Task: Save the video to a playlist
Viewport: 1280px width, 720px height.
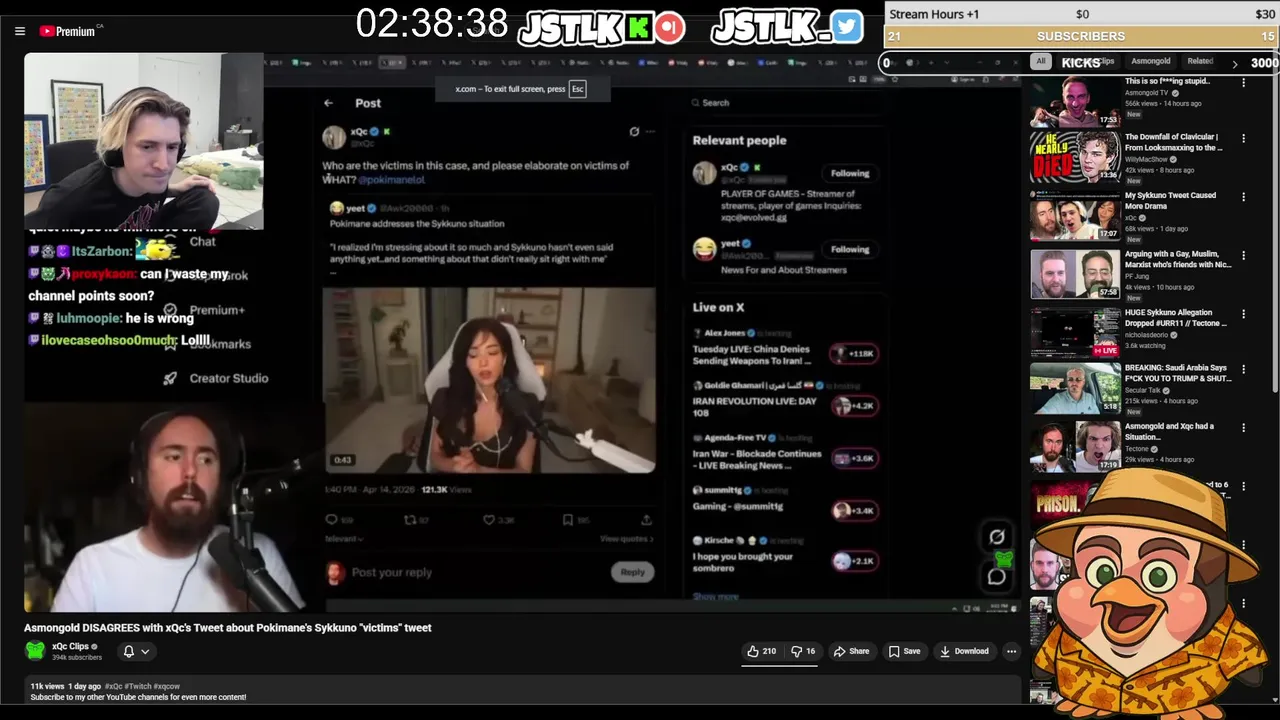Action: (904, 651)
